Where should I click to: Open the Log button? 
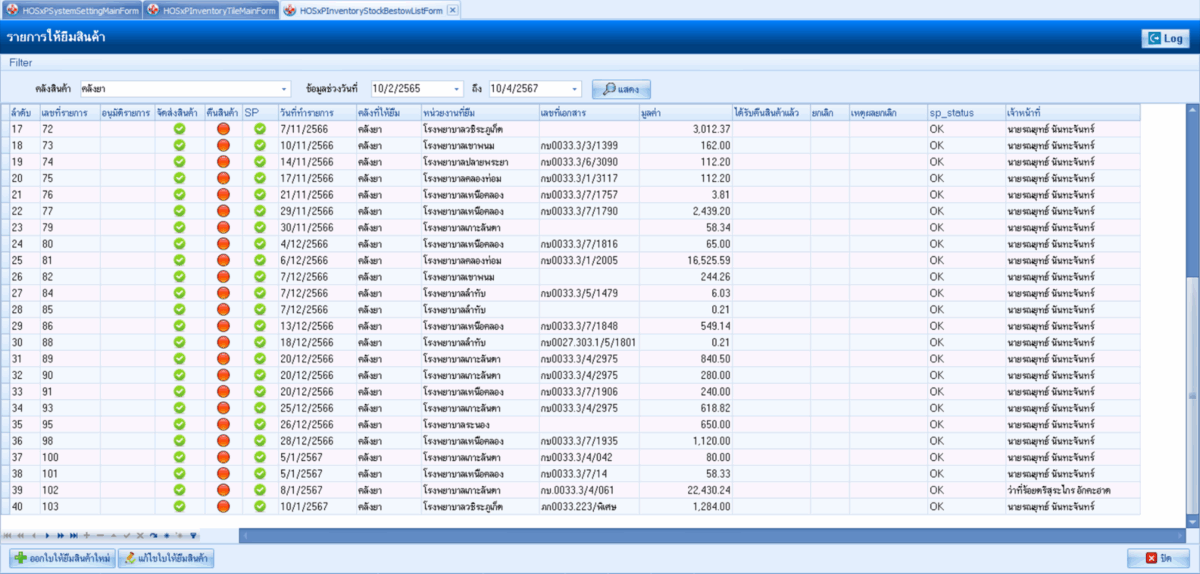tap(1165, 38)
